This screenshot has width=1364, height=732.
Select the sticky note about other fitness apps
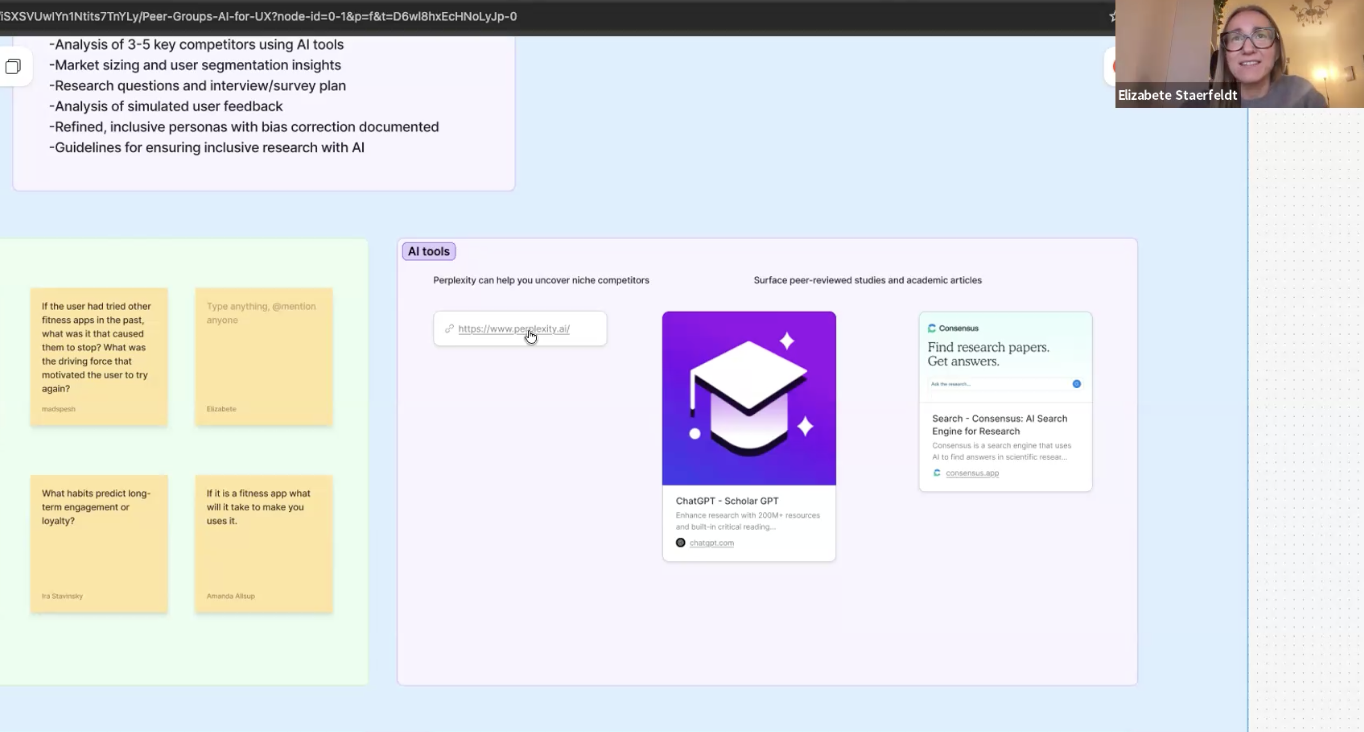click(x=99, y=357)
